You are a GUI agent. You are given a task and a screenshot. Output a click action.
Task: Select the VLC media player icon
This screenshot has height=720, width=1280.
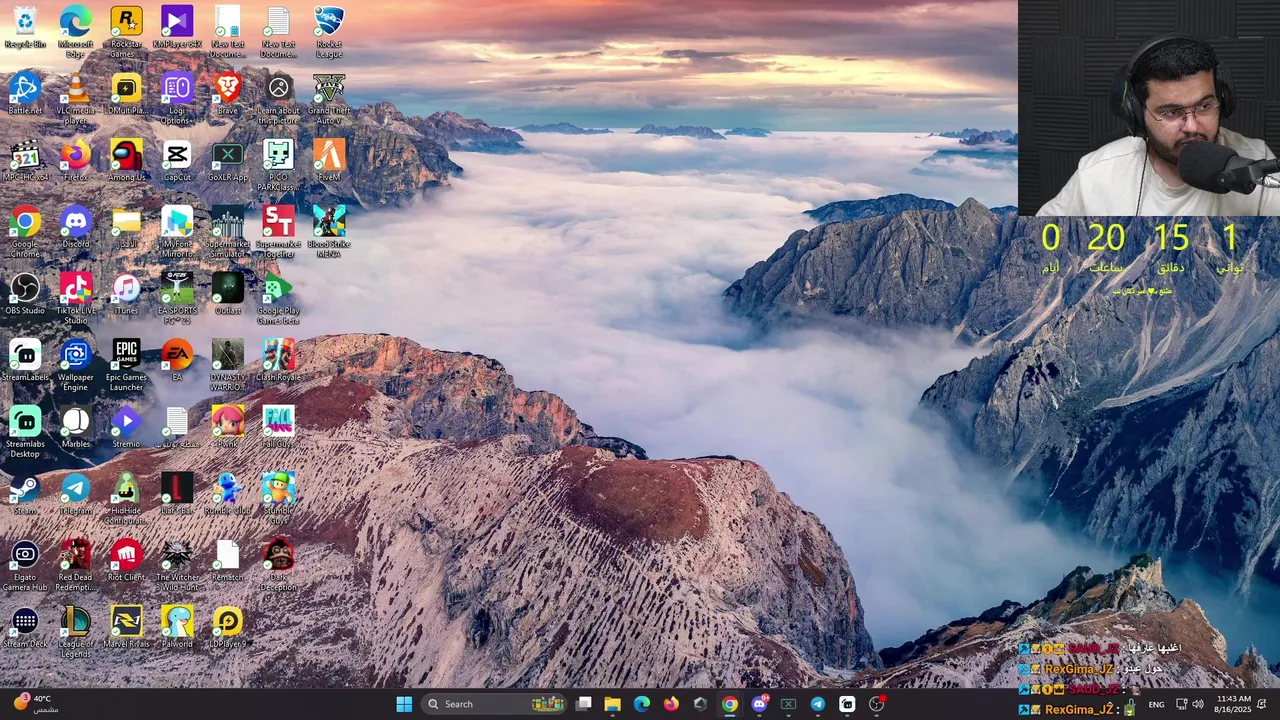coord(75,99)
